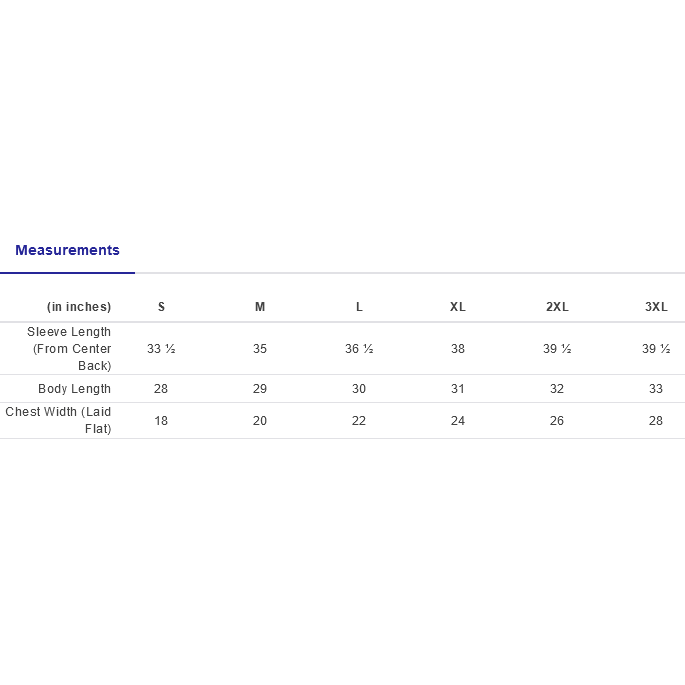
Task: Click the 3XL size column header
Action: [656, 307]
